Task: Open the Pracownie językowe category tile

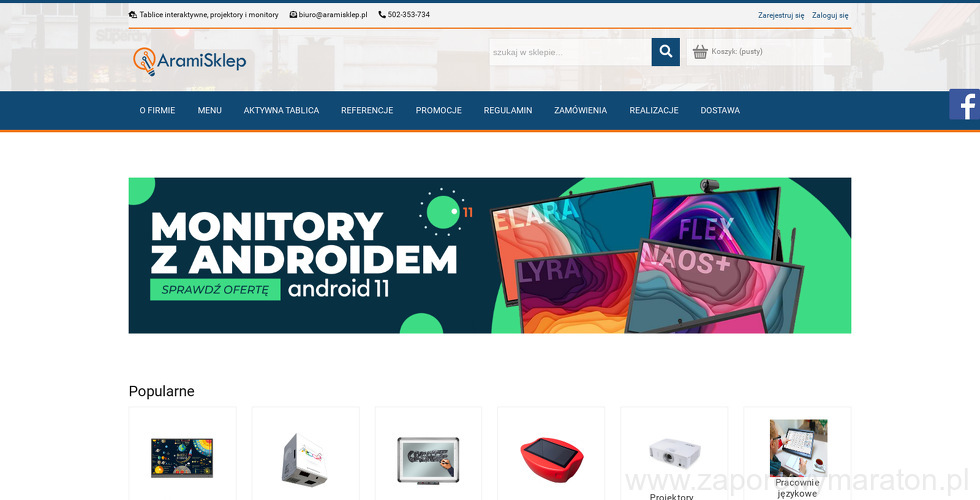Action: (797, 456)
